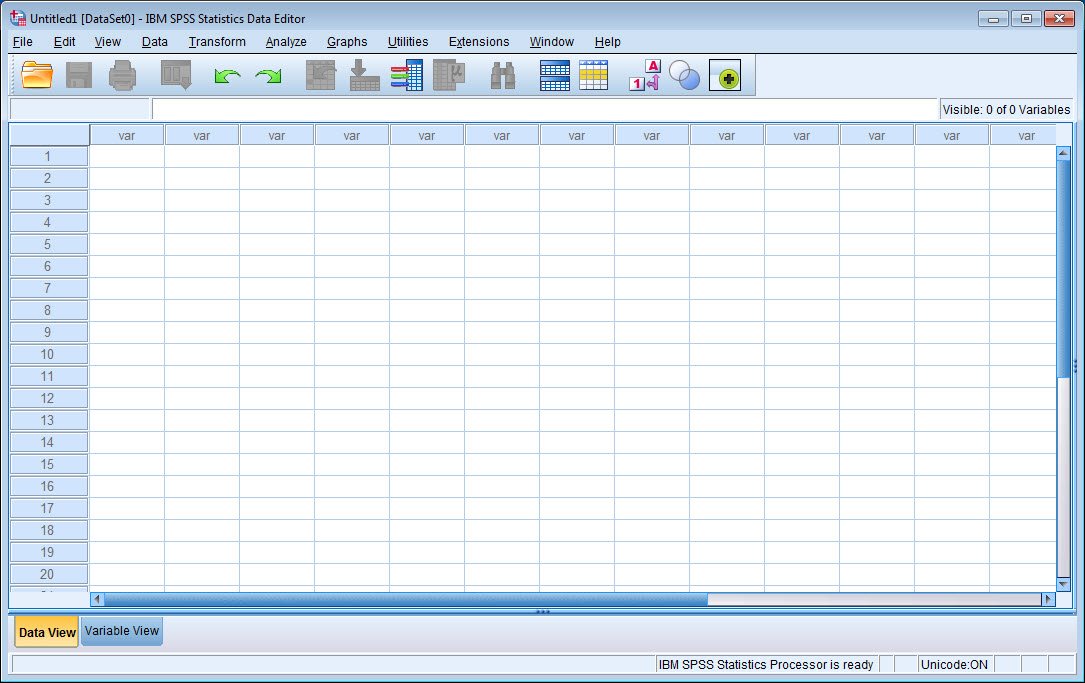Click the 'Visible: 0 of 0 Variables' label
This screenshot has width=1085, height=683.
pyautogui.click(x=1005, y=109)
